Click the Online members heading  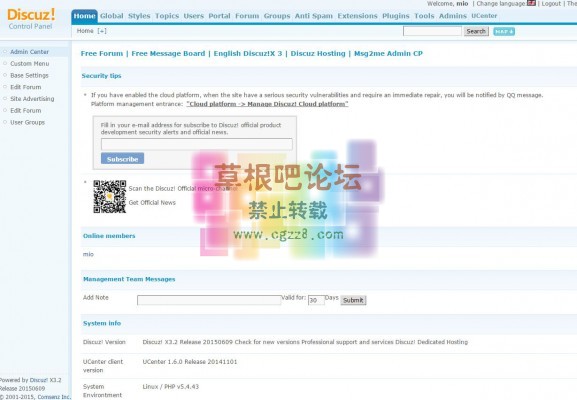[109, 236]
